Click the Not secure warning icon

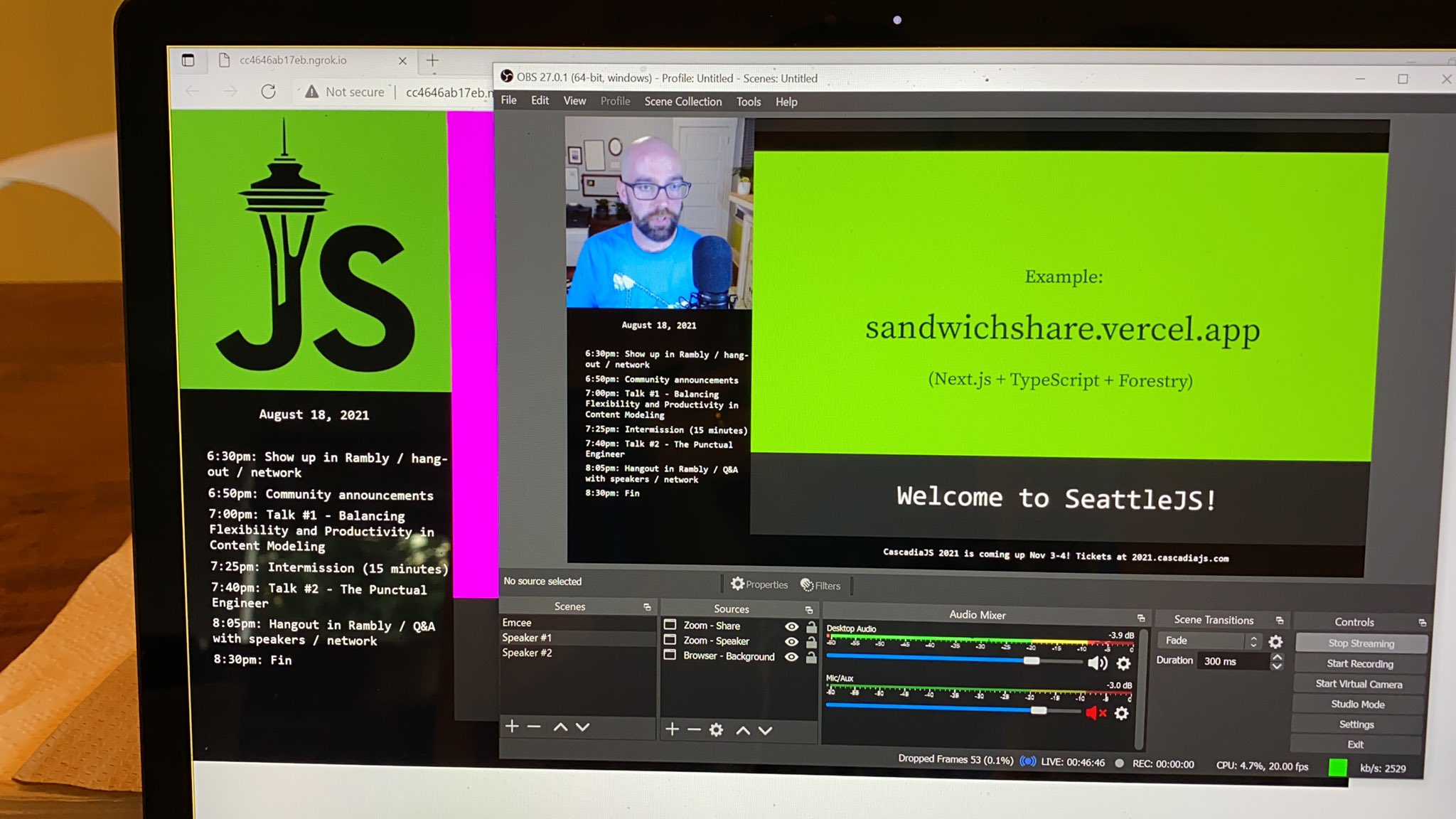tap(311, 92)
